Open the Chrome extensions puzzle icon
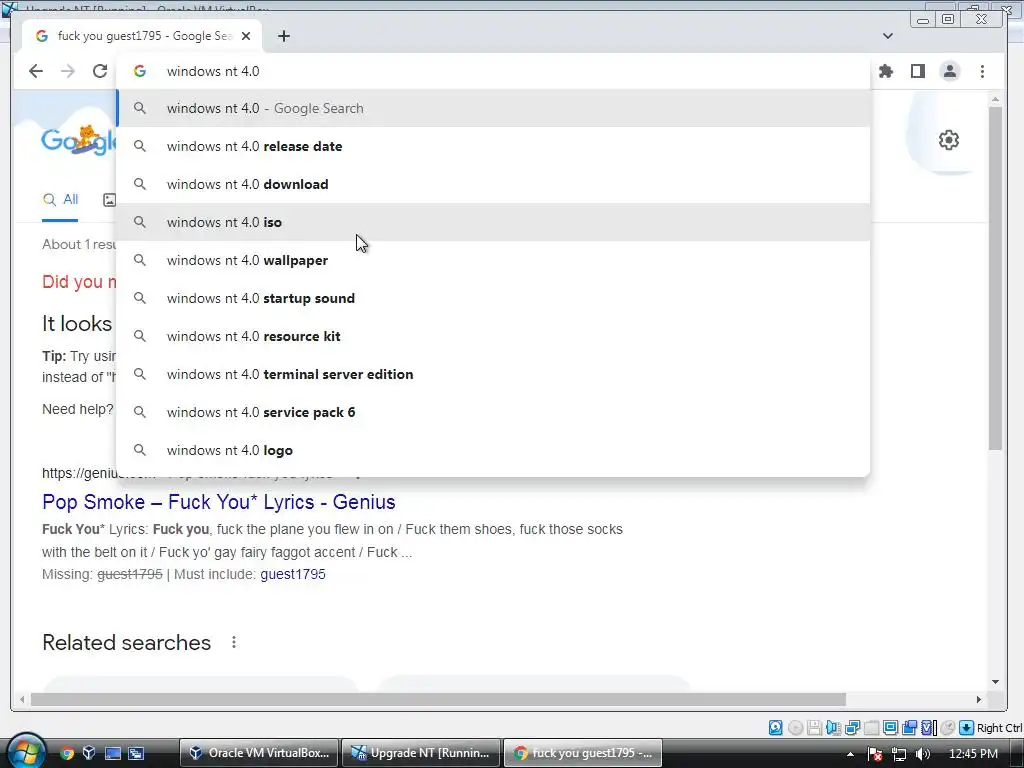Viewport: 1024px width, 768px height. click(x=886, y=71)
